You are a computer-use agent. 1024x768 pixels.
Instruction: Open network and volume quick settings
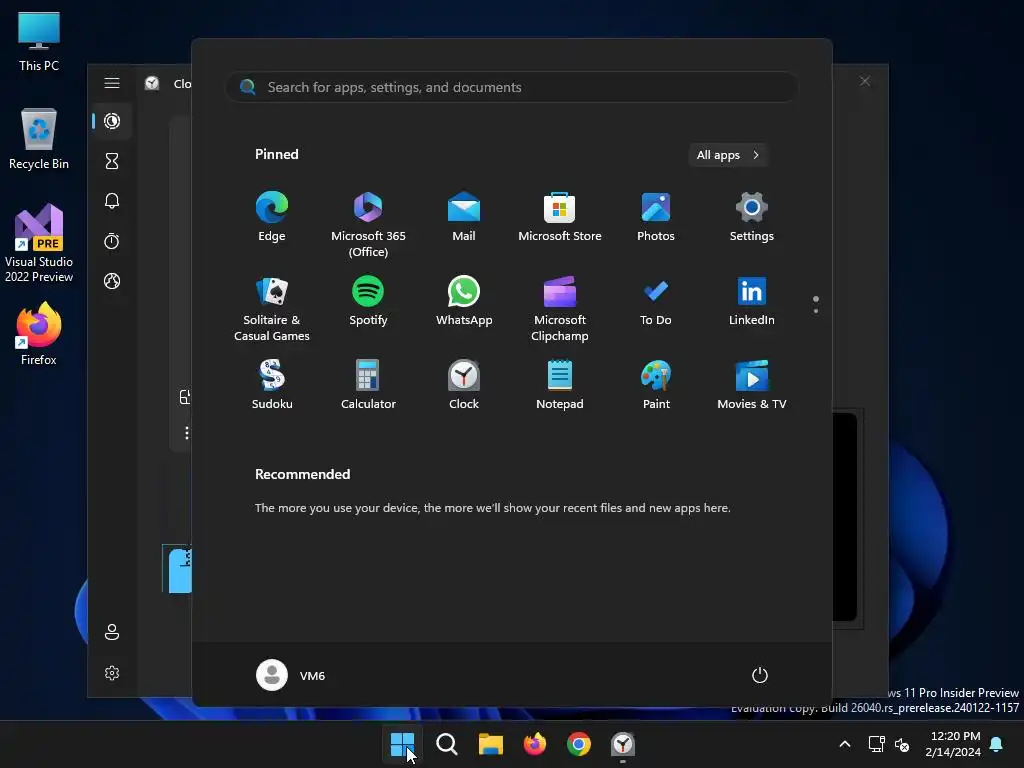pyautogui.click(x=889, y=744)
